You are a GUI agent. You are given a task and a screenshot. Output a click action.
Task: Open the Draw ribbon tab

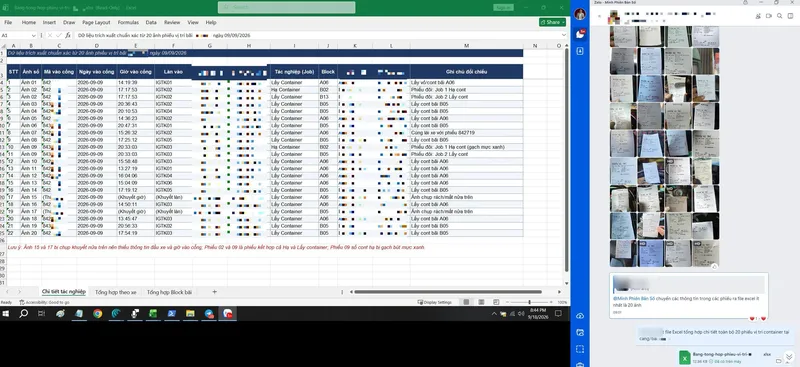[69, 22]
